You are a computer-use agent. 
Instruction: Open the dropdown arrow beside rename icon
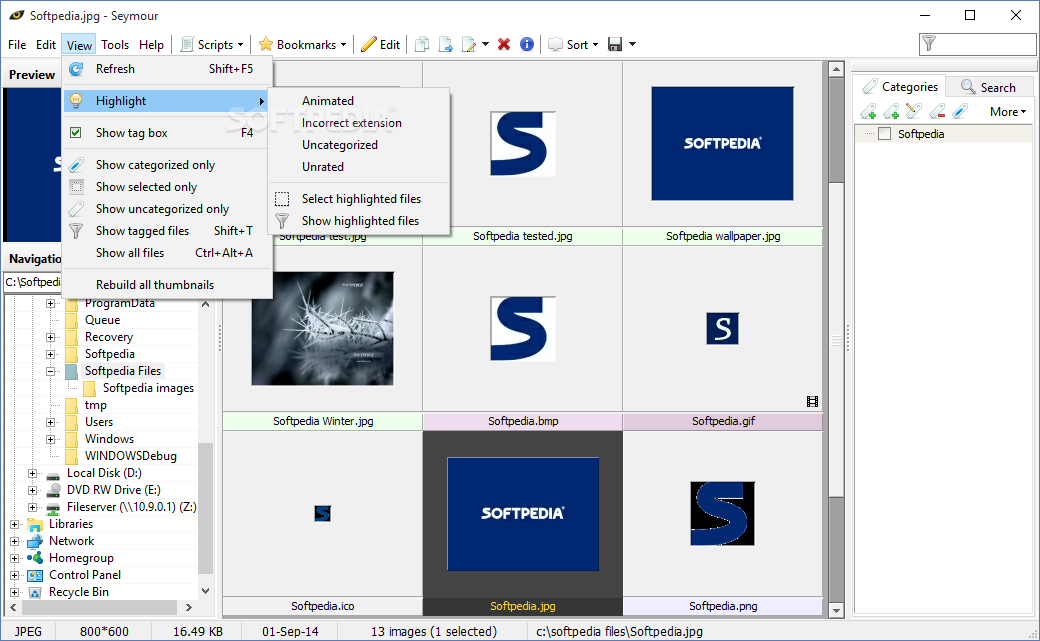(x=486, y=44)
